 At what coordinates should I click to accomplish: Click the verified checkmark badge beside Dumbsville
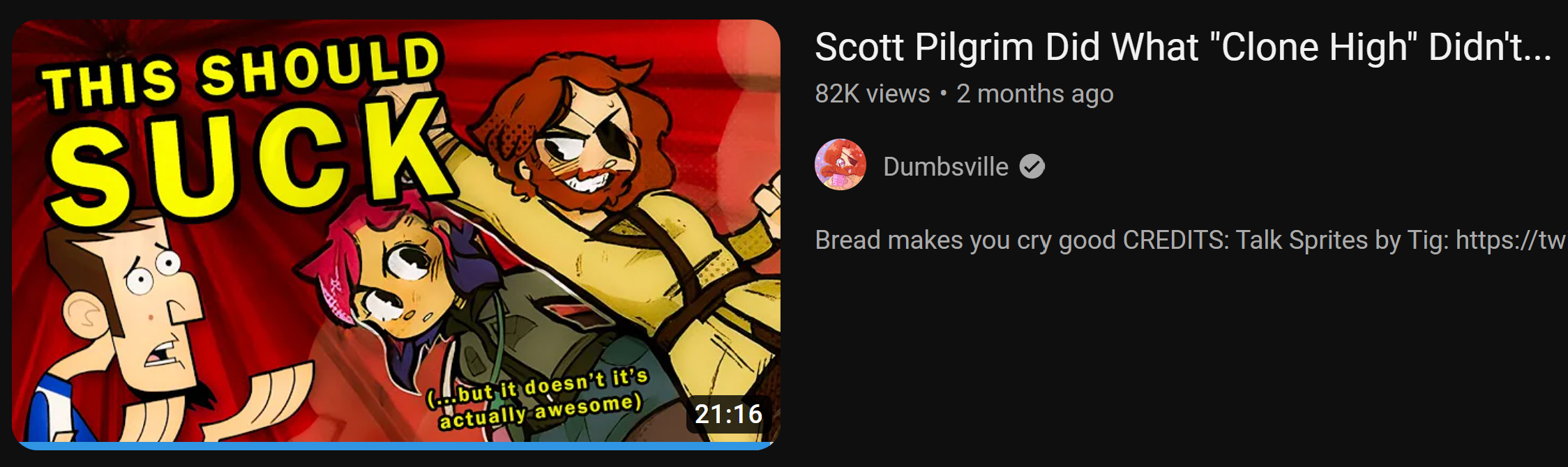[1032, 167]
